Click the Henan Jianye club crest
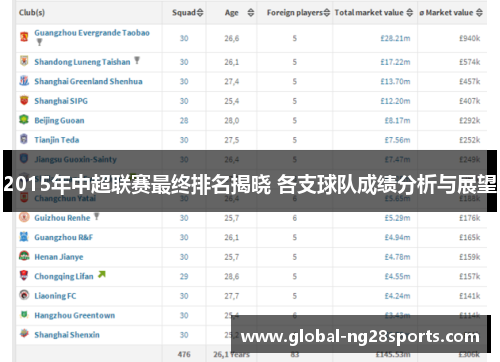The image size is (500, 362). click(x=24, y=256)
